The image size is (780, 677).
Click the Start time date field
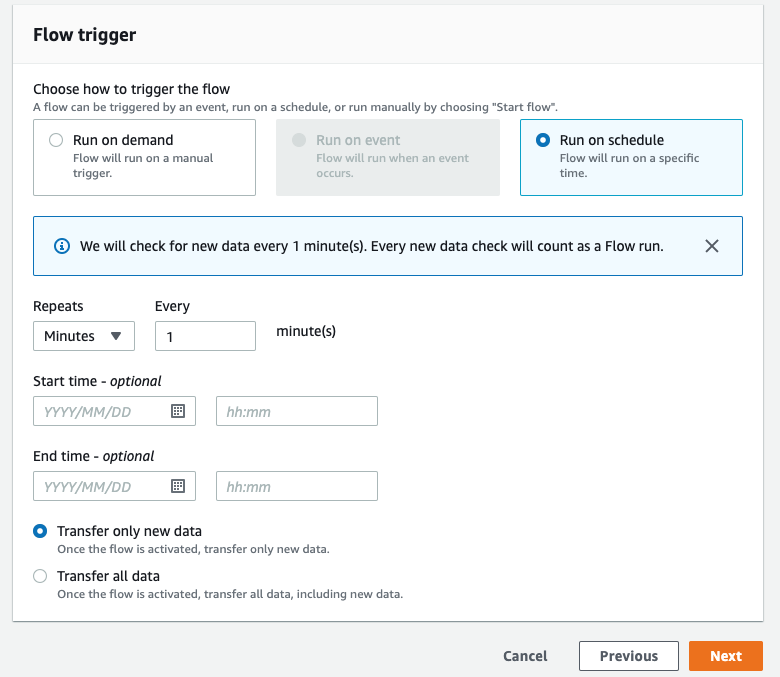(x=114, y=411)
